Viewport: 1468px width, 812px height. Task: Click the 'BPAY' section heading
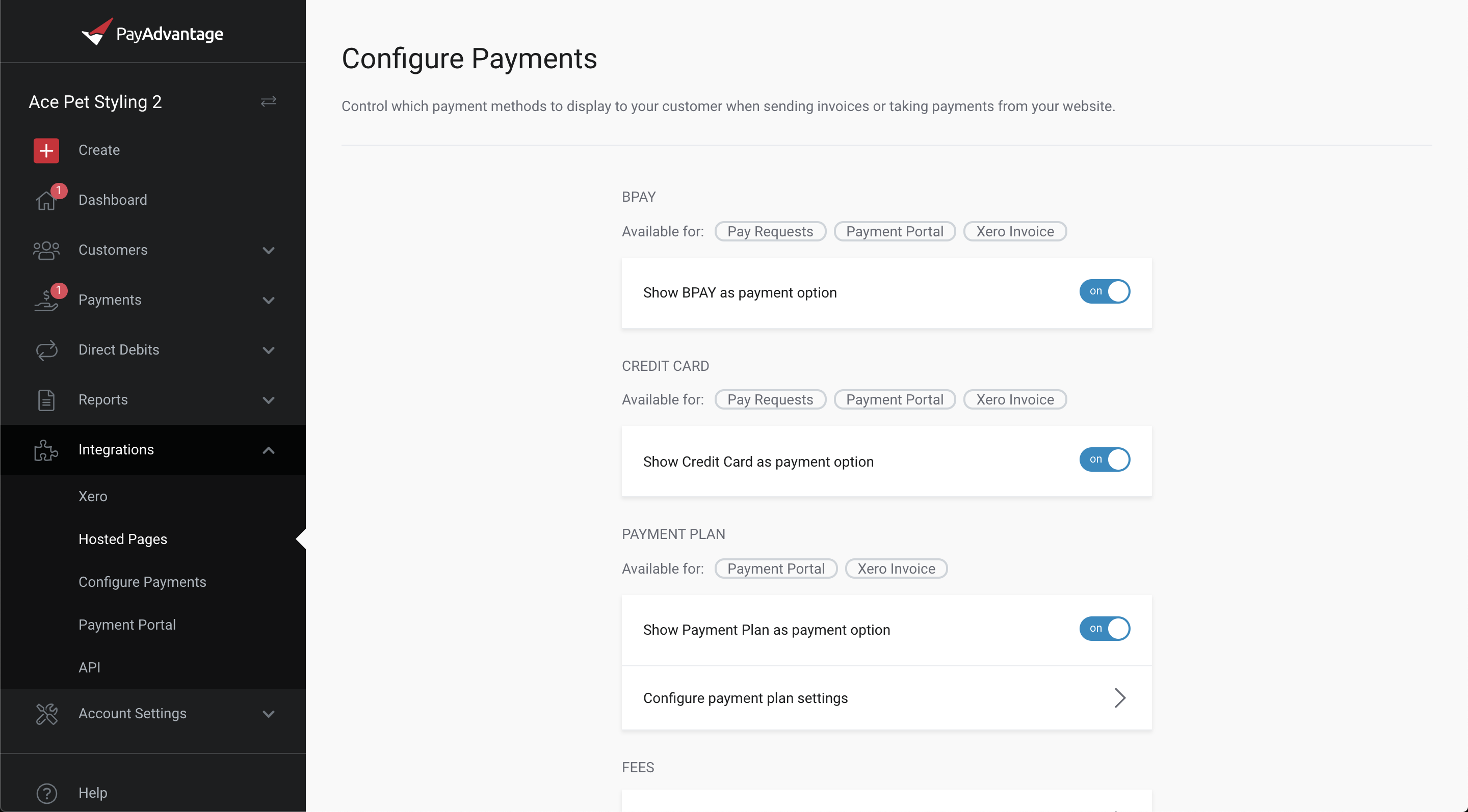639,197
